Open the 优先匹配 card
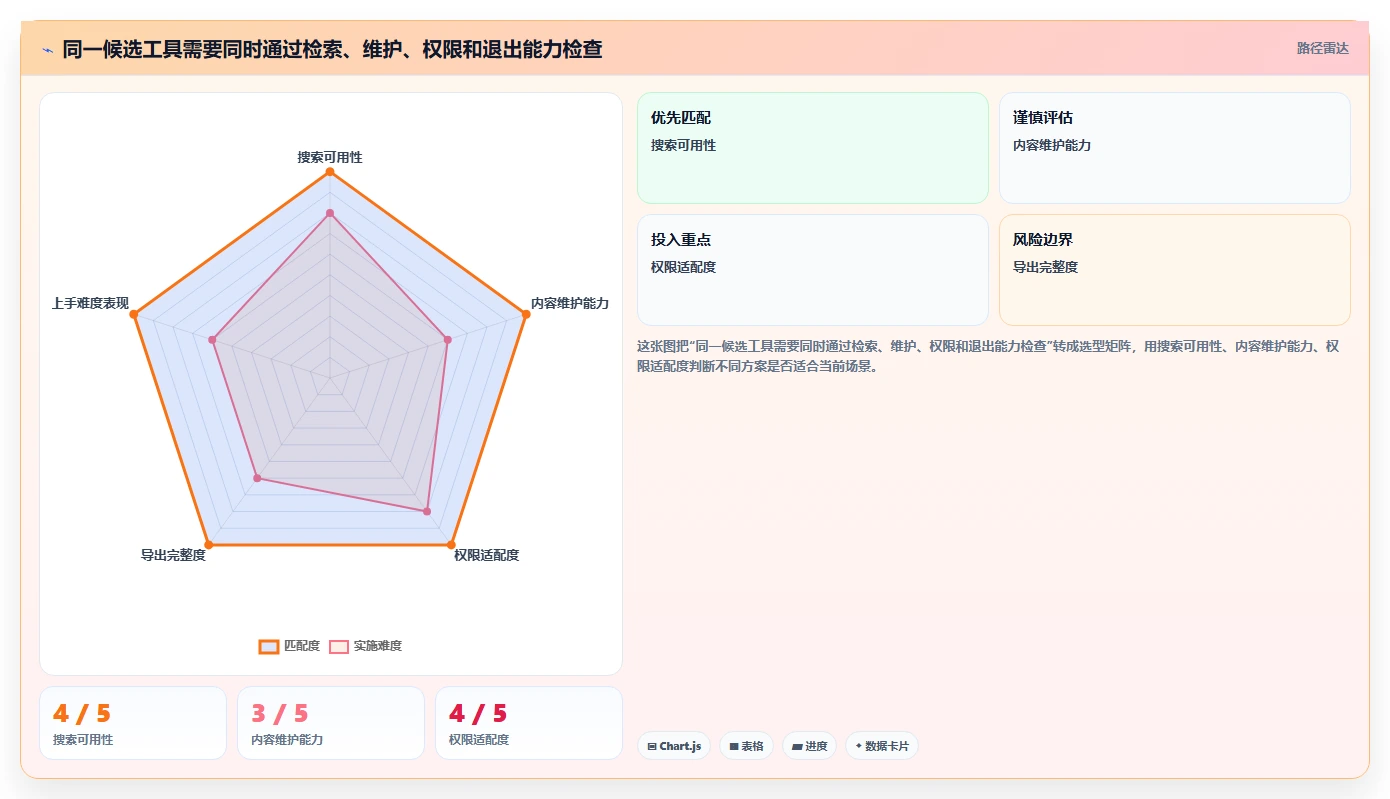Image resolution: width=1390 pixels, height=799 pixels. 813,148
